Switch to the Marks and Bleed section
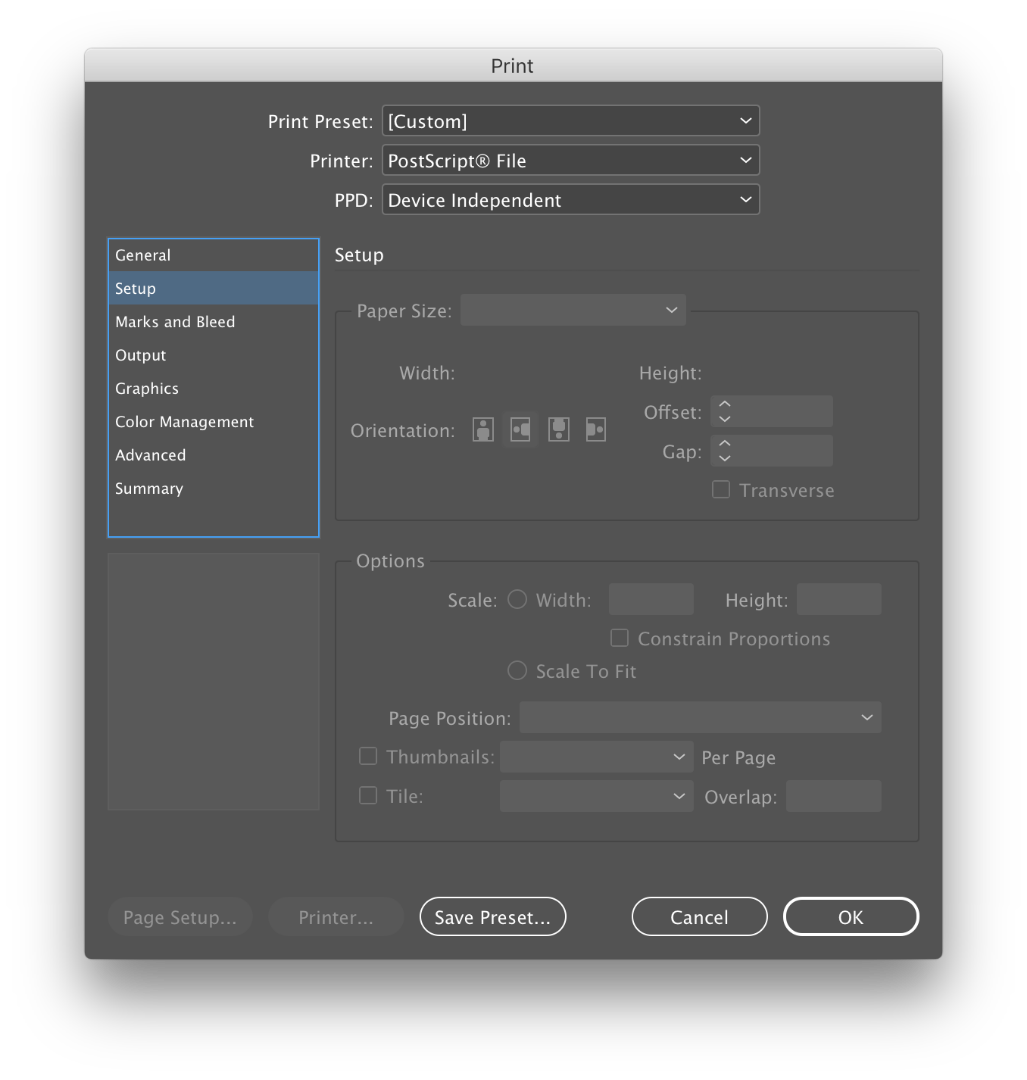Viewport: 1027px width, 1080px height. point(175,322)
